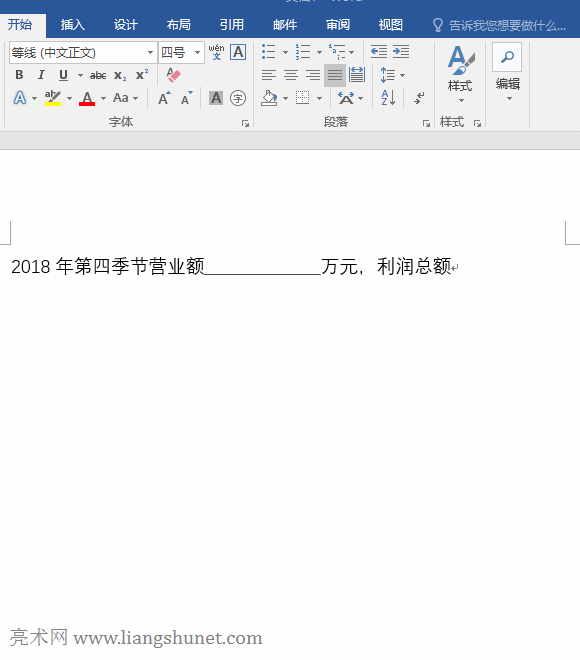Apply the red font color swatch

[87, 98]
